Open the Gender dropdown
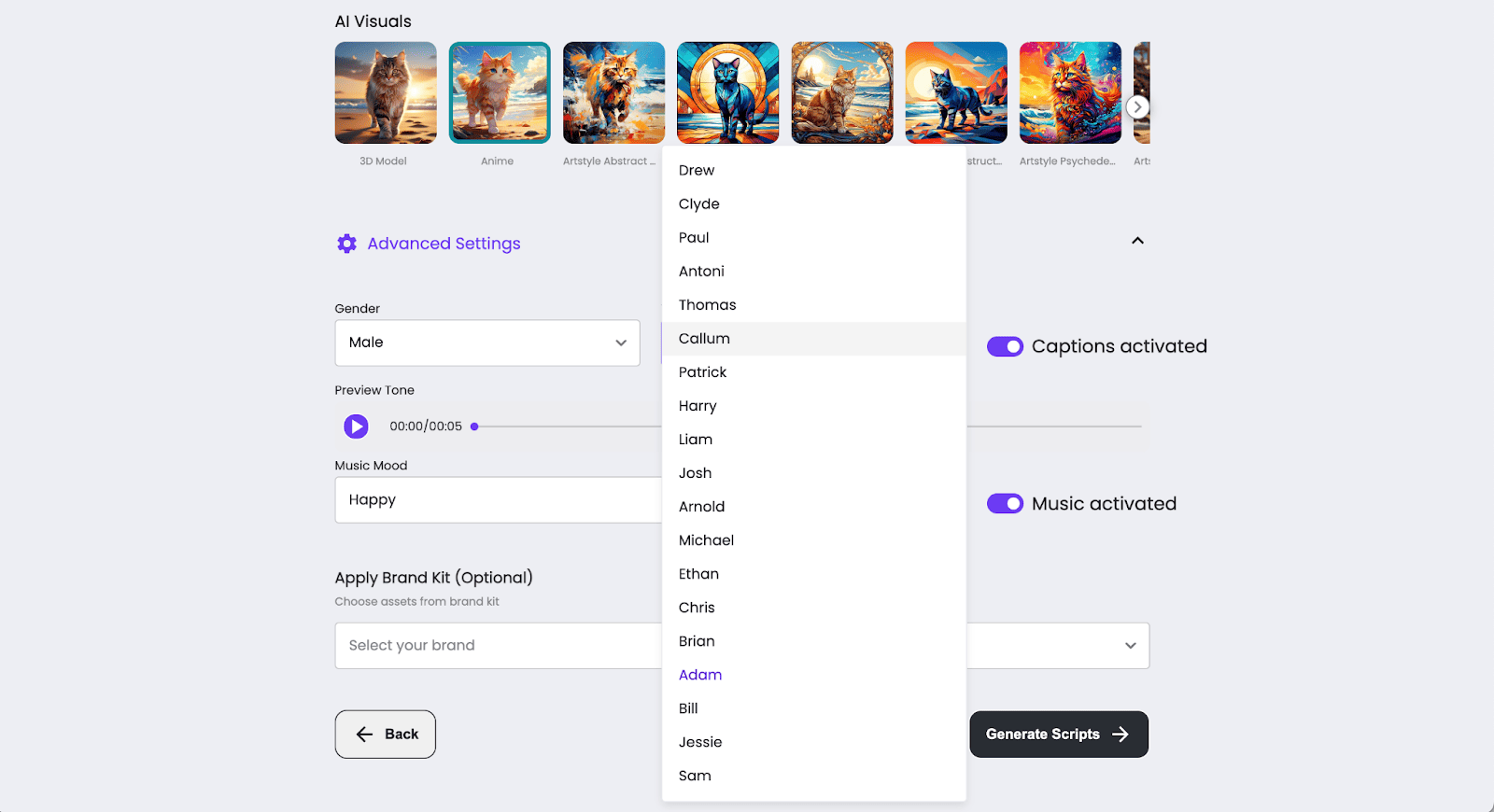Image resolution: width=1494 pixels, height=812 pixels. [x=486, y=343]
